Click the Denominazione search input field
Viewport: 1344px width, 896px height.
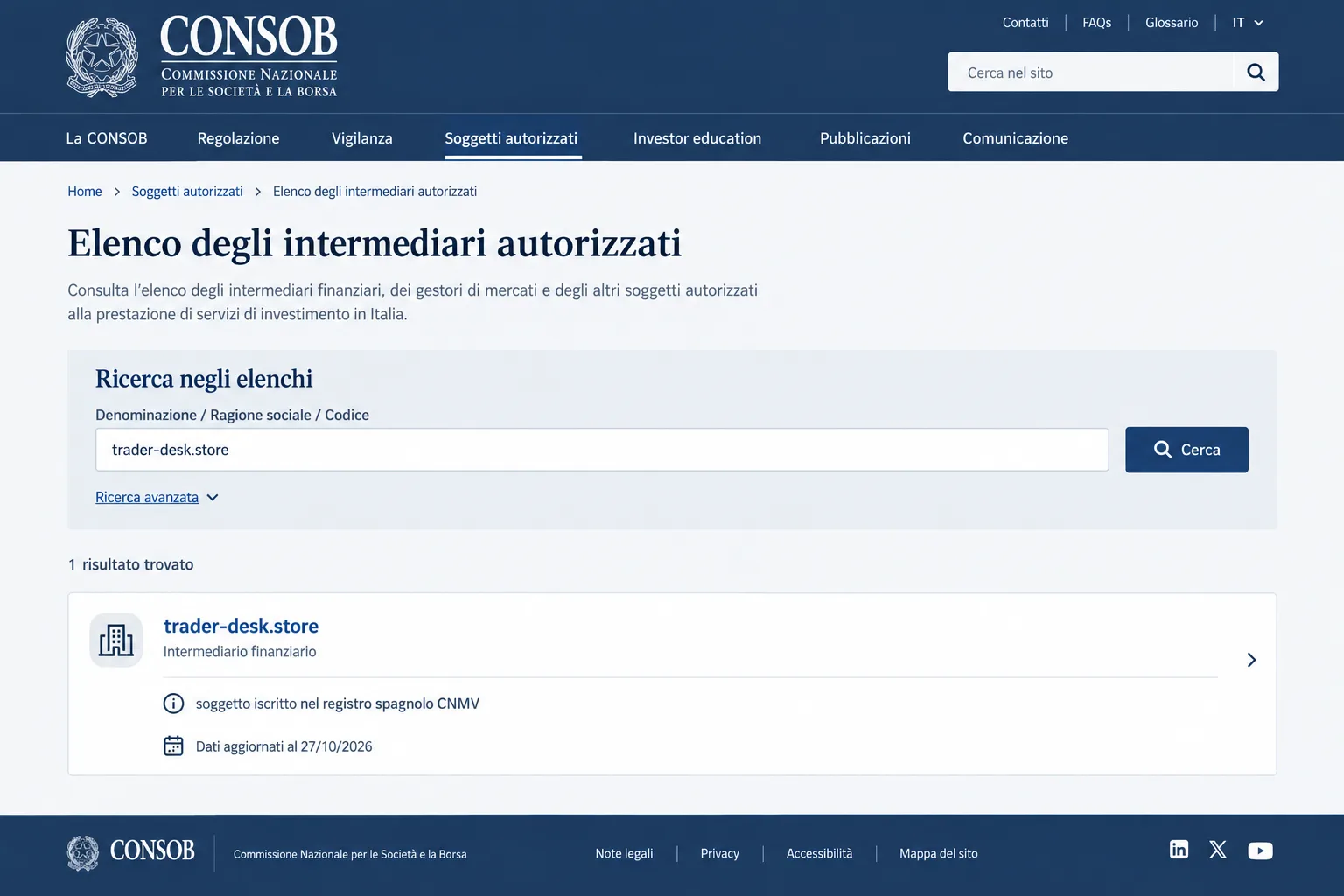(602, 450)
